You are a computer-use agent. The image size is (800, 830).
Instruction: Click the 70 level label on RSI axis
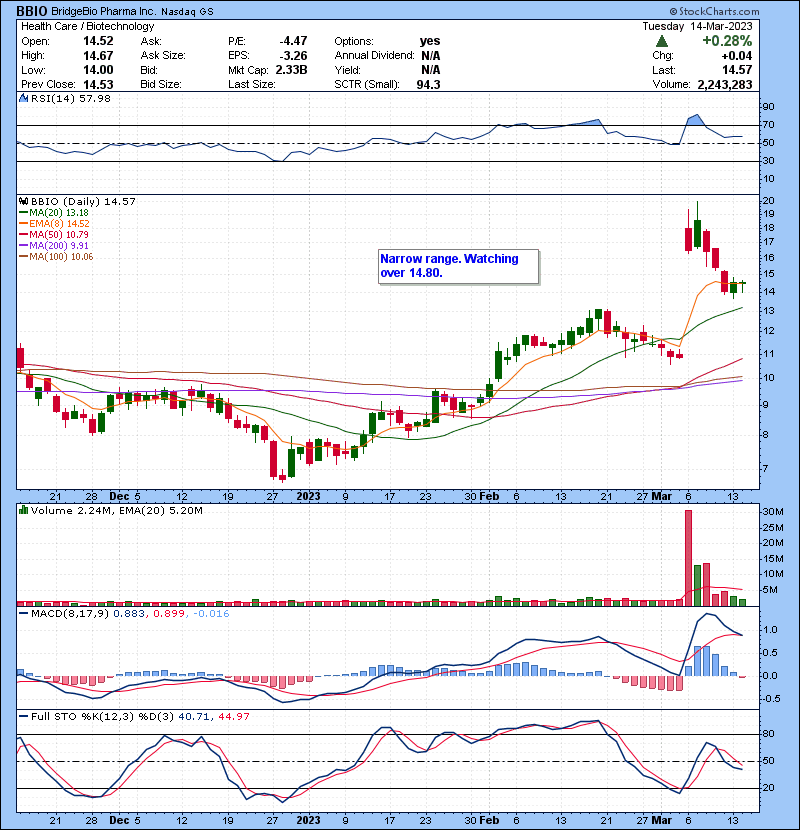[x=768, y=125]
